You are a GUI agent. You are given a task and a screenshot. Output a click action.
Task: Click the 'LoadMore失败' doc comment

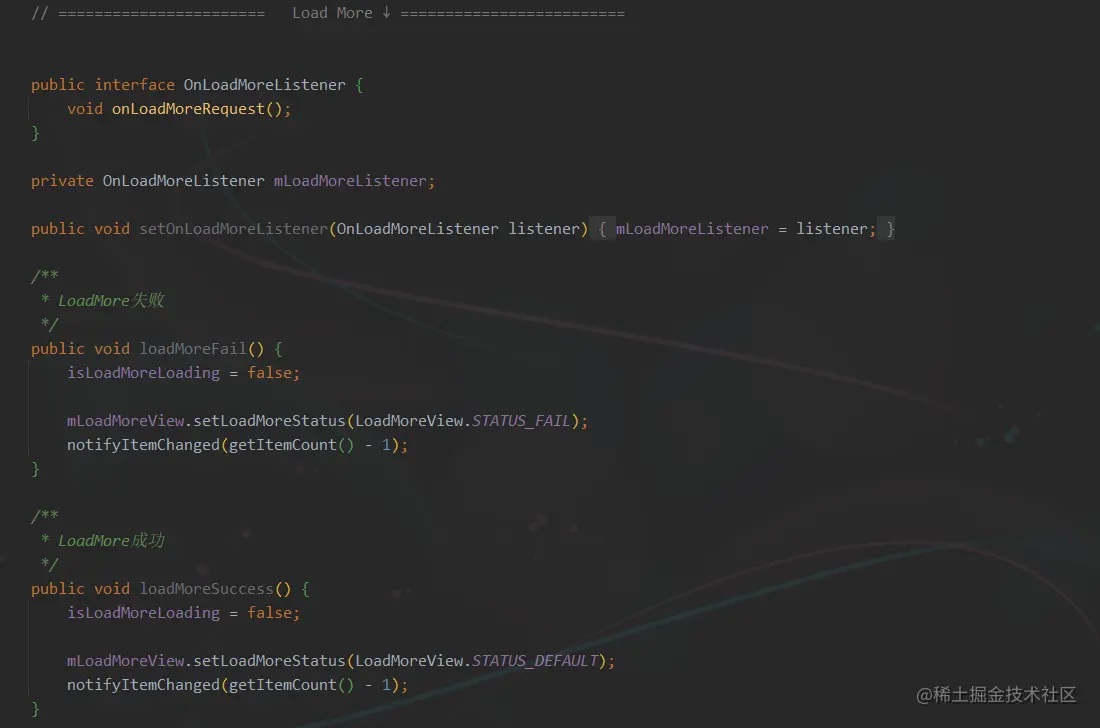tap(111, 301)
